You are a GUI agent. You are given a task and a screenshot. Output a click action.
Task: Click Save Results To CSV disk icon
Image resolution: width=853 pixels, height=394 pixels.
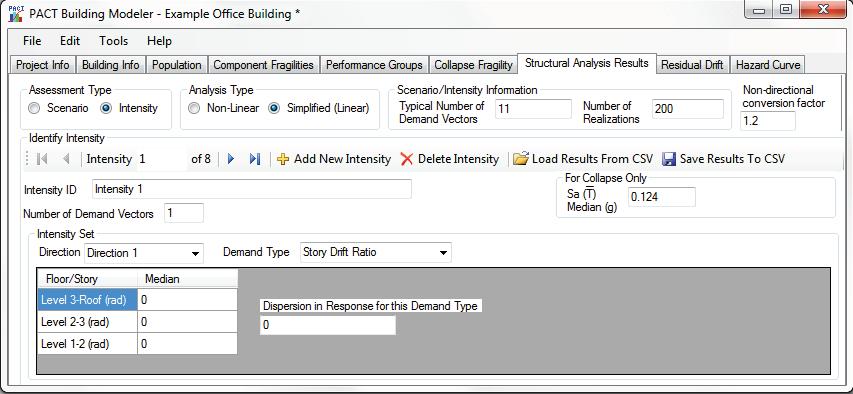pos(669,159)
